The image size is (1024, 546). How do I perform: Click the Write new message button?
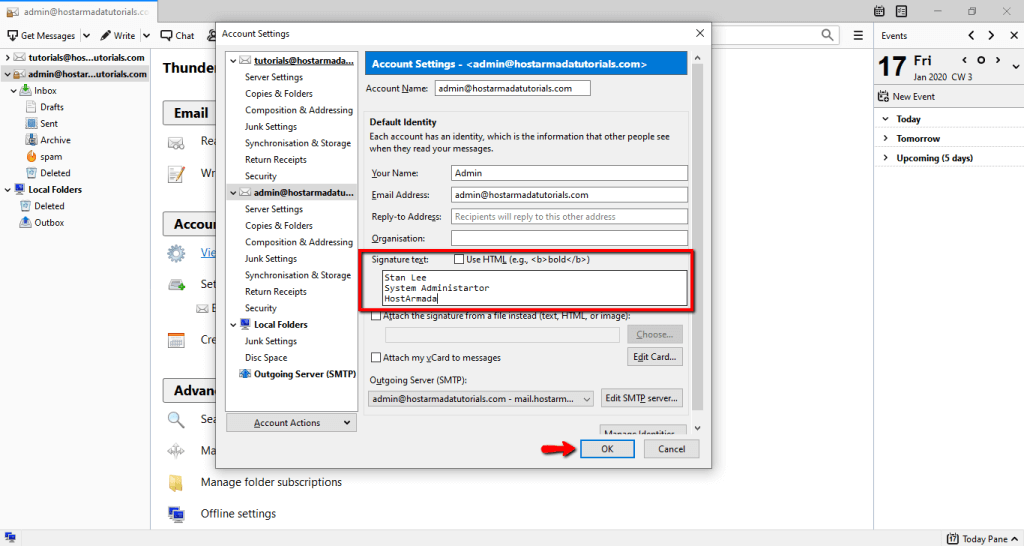click(118, 36)
